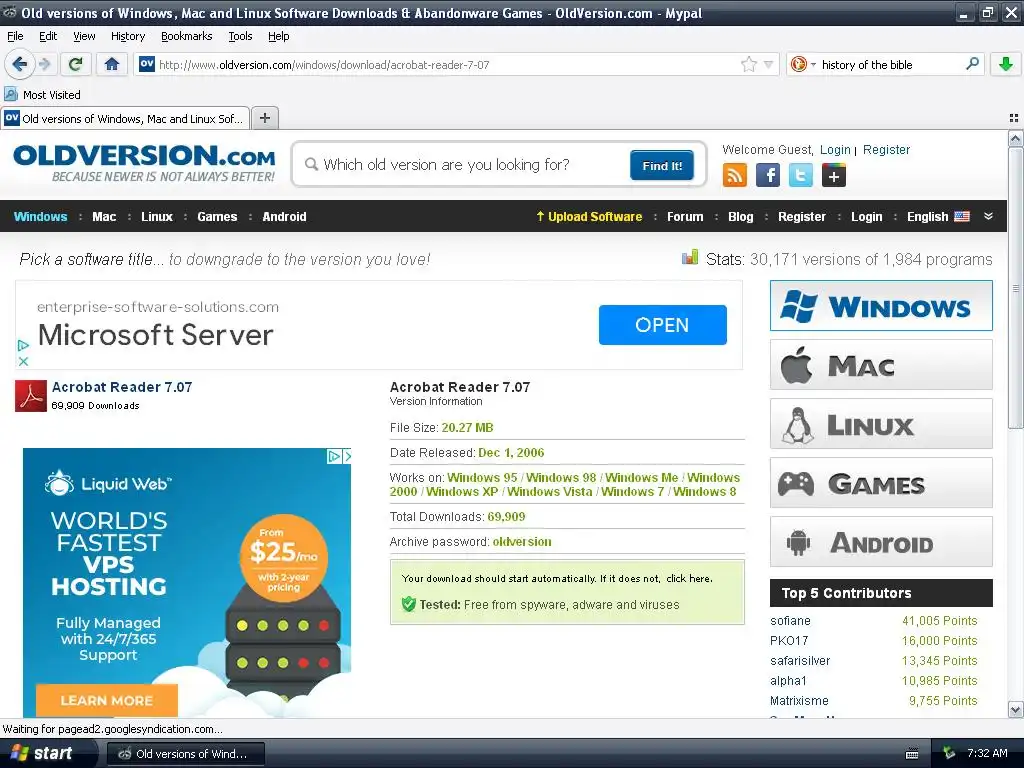The height and width of the screenshot is (768, 1024).
Task: Open AdChoices icon on Liquid Web ad
Action: point(334,456)
